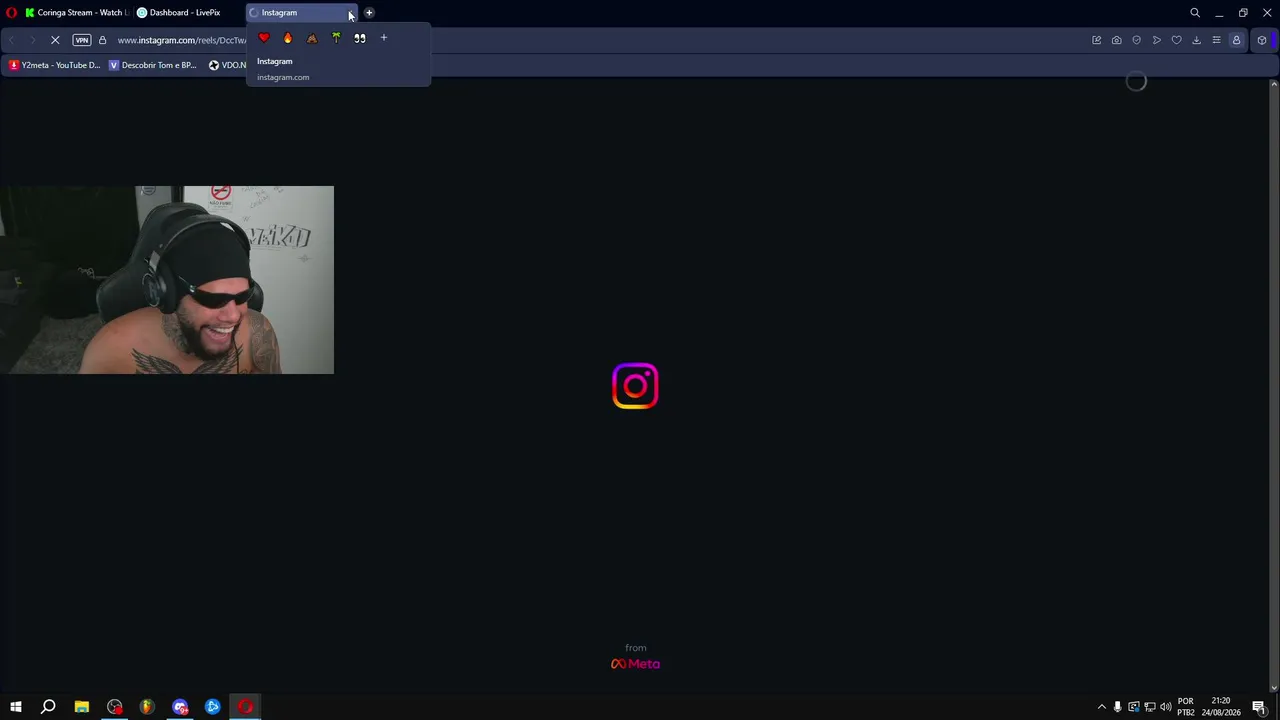Switch to the Dashboard - LivePix tab

click(x=185, y=13)
